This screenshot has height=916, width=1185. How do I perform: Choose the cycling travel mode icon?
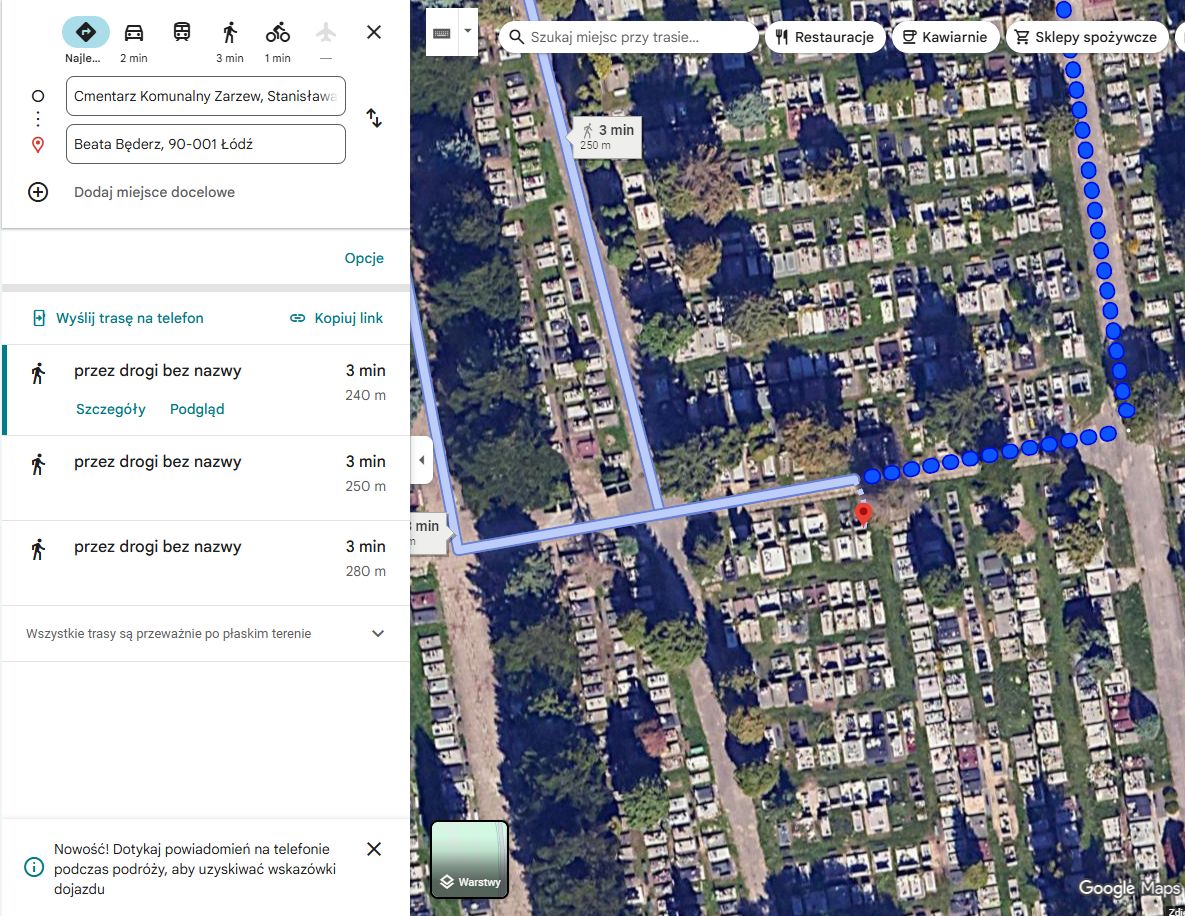277,32
